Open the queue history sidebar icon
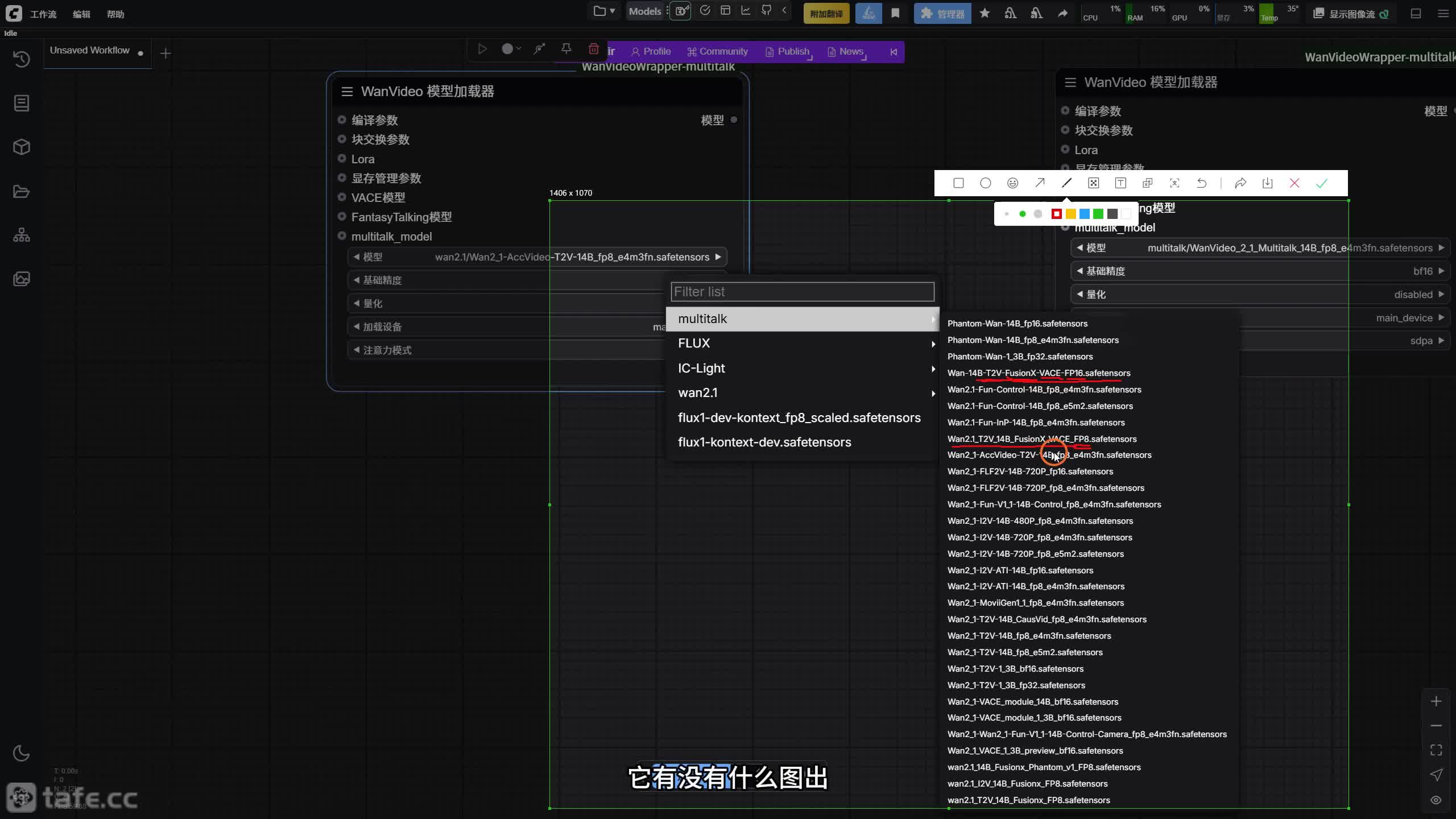 (22, 59)
